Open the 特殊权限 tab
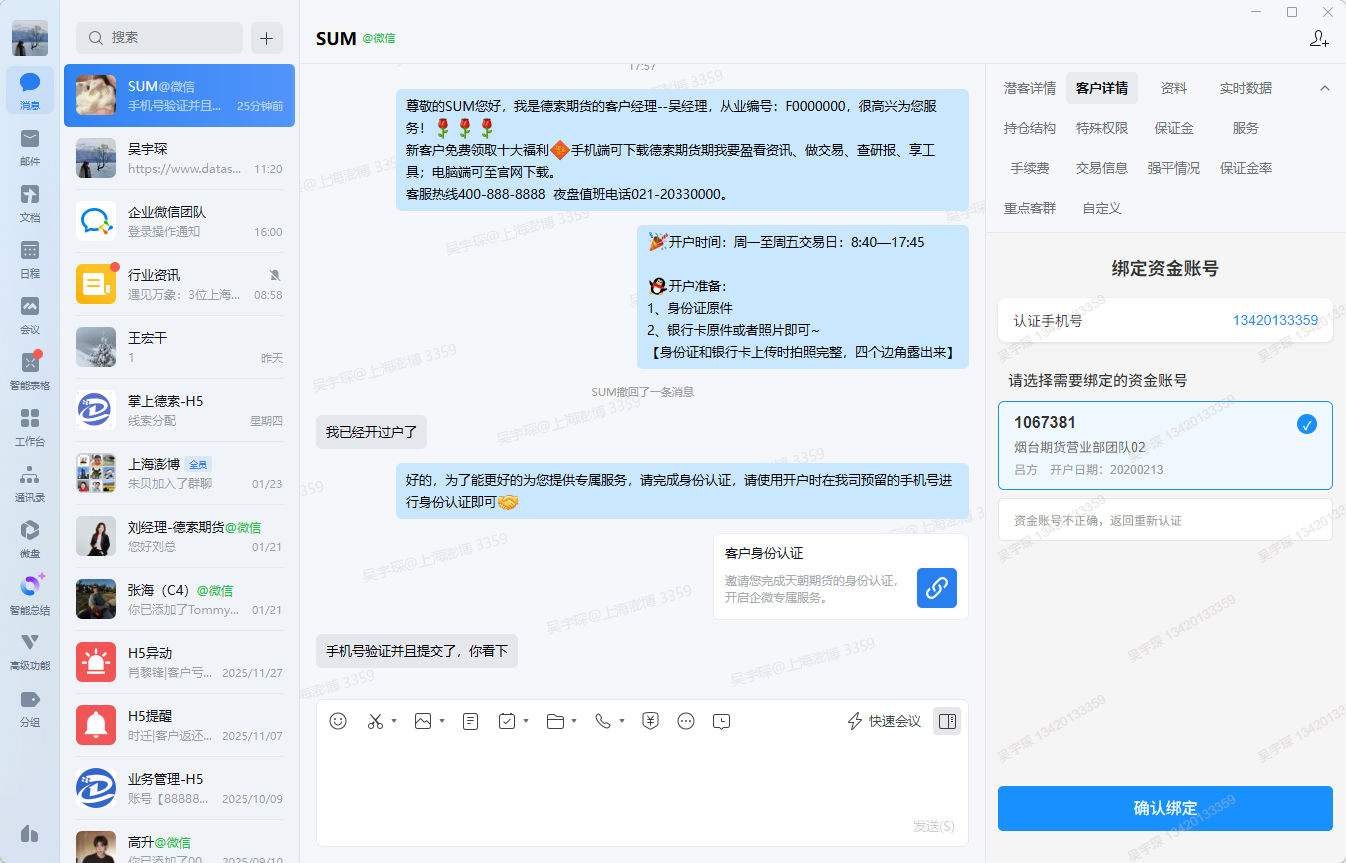This screenshot has height=863, width=1346. point(1102,128)
